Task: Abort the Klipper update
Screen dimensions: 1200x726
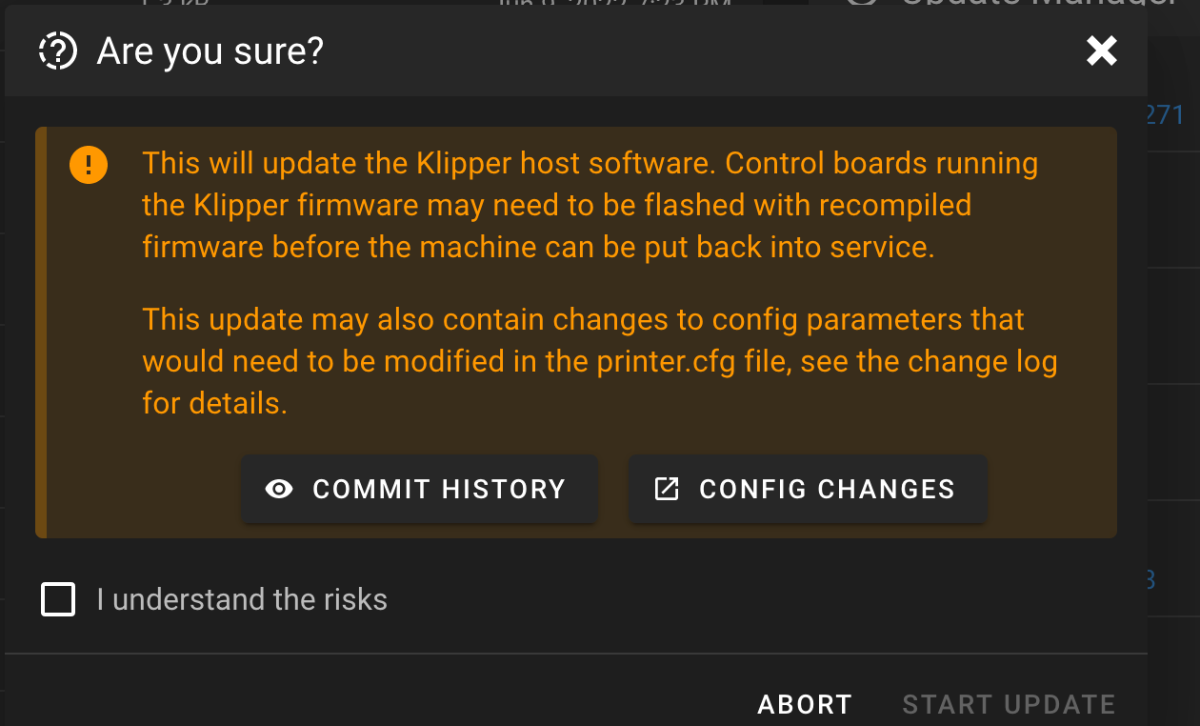Action: [805, 703]
